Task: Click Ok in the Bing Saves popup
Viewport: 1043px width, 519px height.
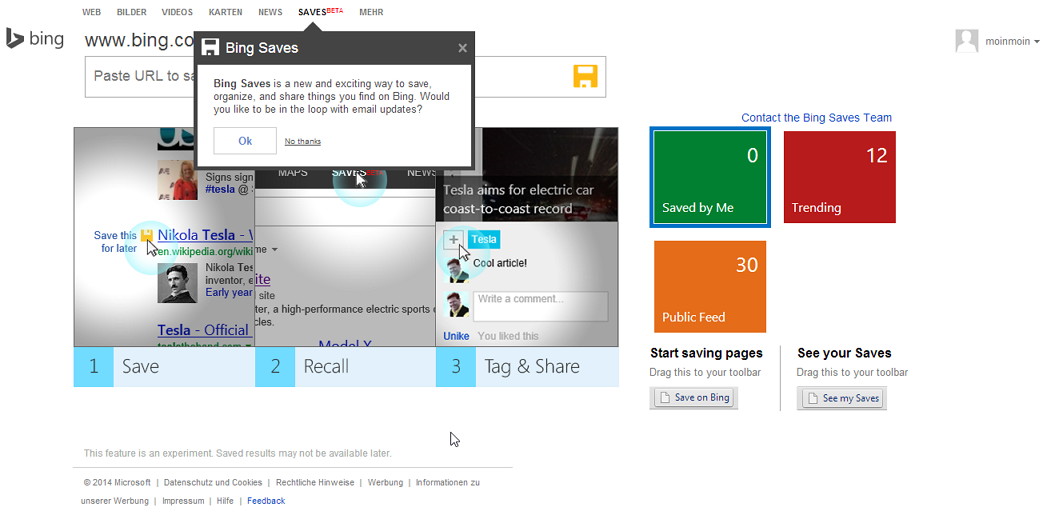Action: pyautogui.click(x=245, y=141)
